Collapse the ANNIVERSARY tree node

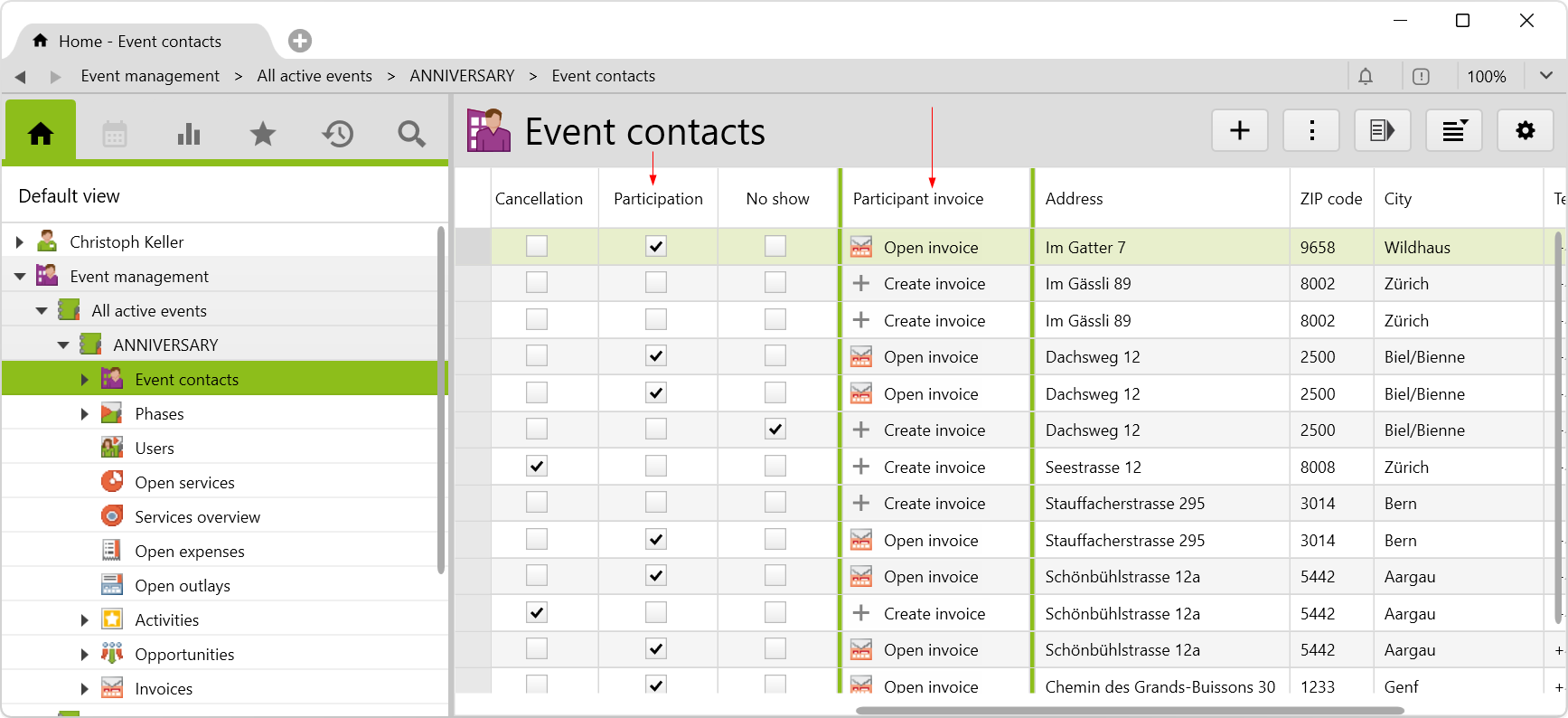click(x=63, y=345)
